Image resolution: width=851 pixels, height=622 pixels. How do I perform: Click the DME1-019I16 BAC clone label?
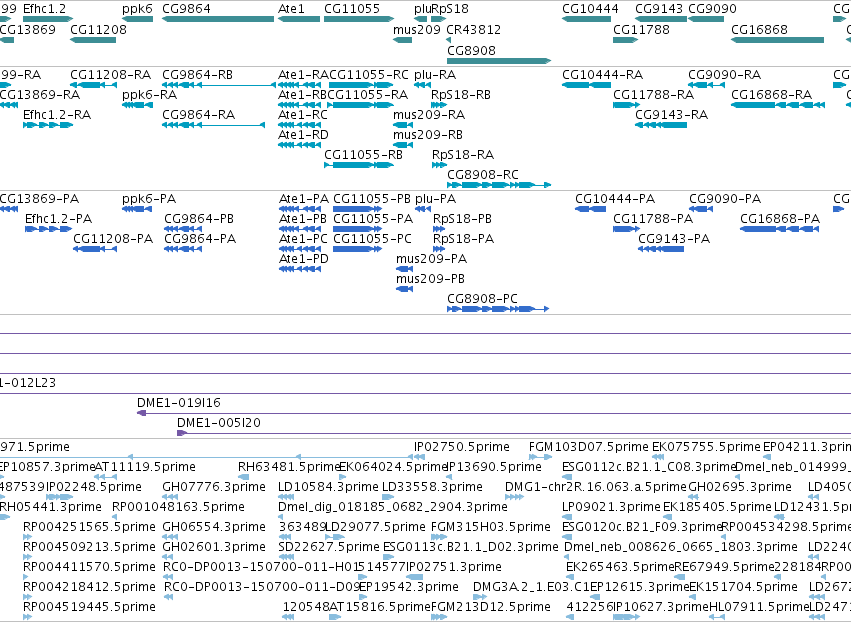[x=179, y=403]
